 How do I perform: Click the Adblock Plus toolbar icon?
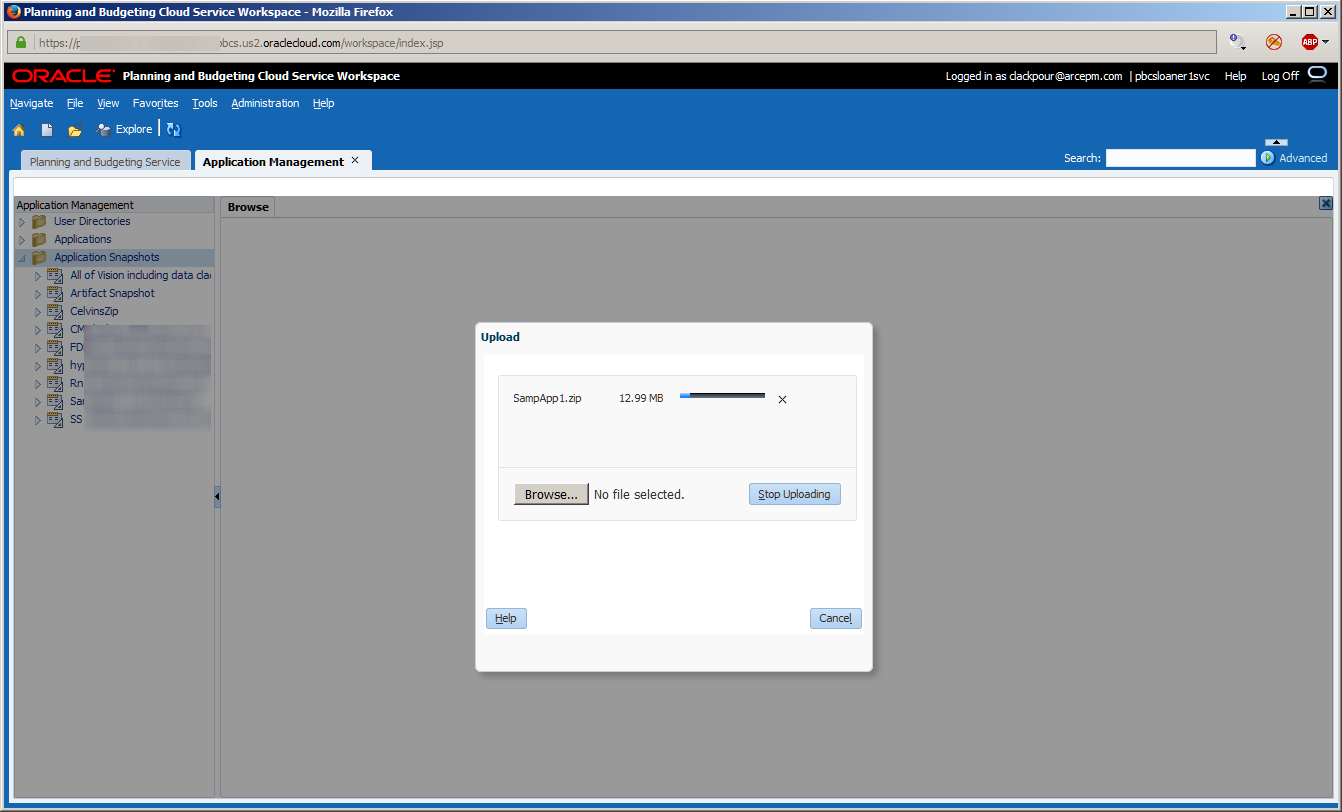point(1310,42)
